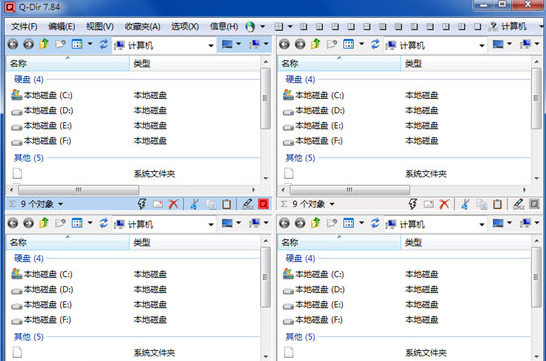Click the red Q-Dir icon in top-left status bar
This screenshot has height=361, width=546.
pos(264,204)
